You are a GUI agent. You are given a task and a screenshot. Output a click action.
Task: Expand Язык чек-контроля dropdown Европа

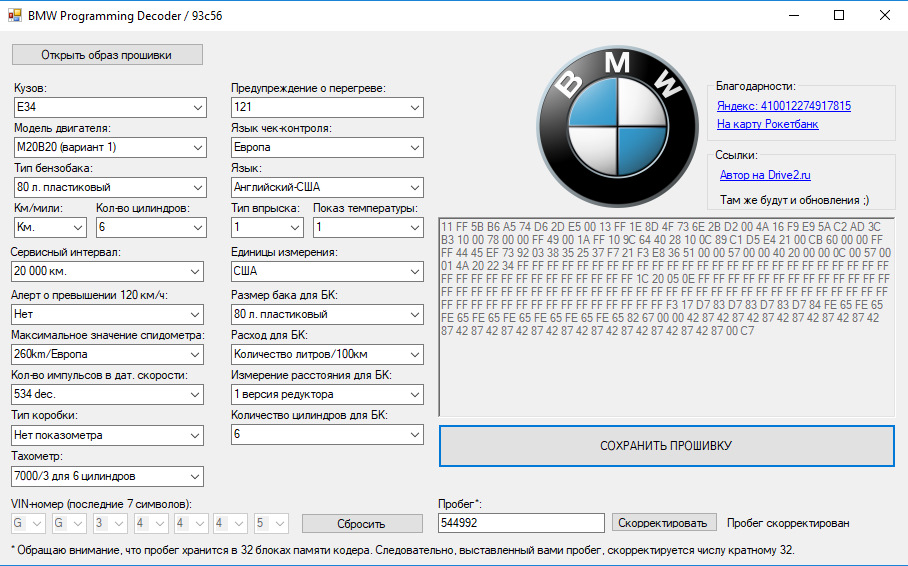point(327,147)
